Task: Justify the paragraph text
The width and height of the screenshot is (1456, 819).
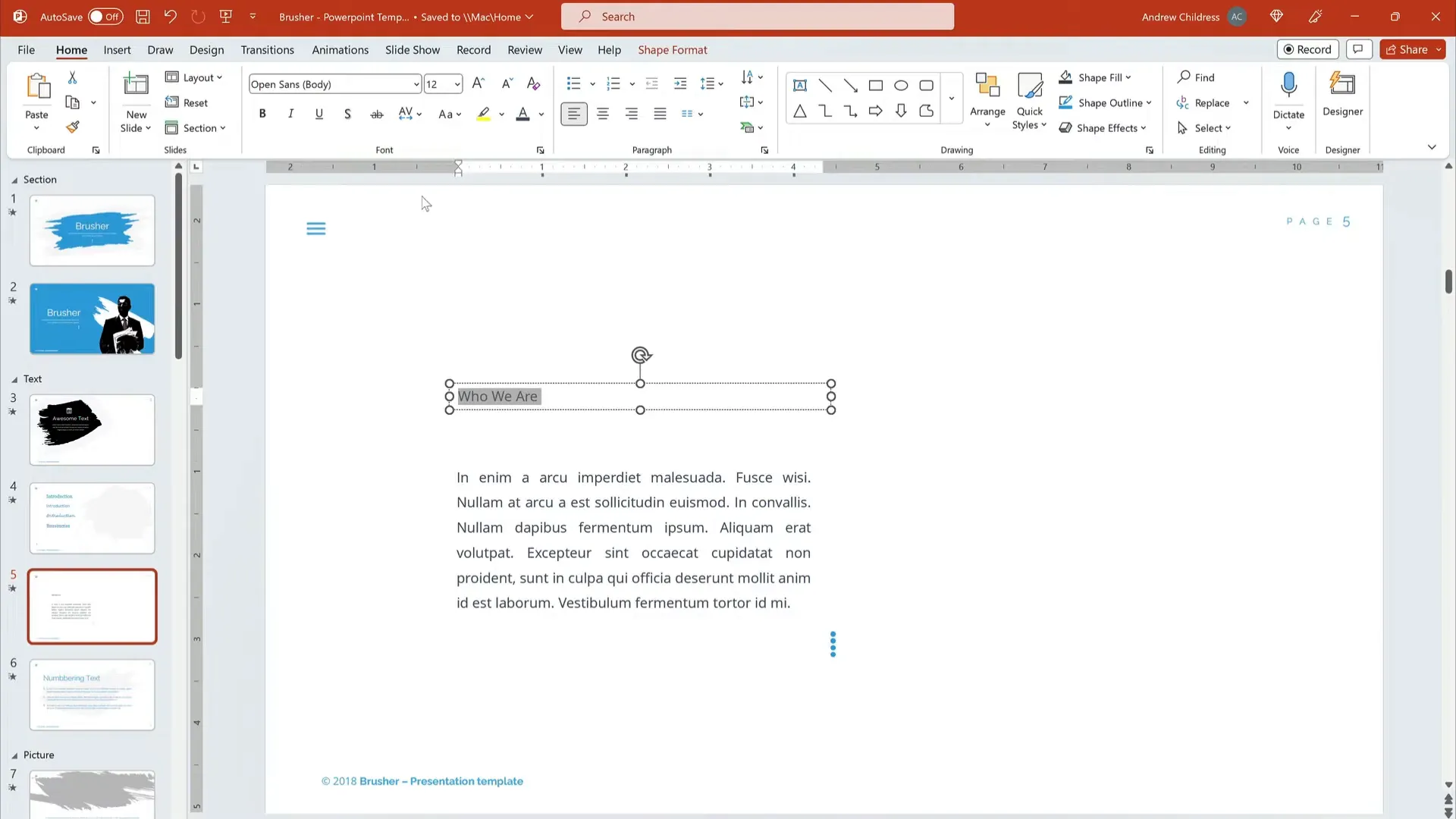Action: 661,114
